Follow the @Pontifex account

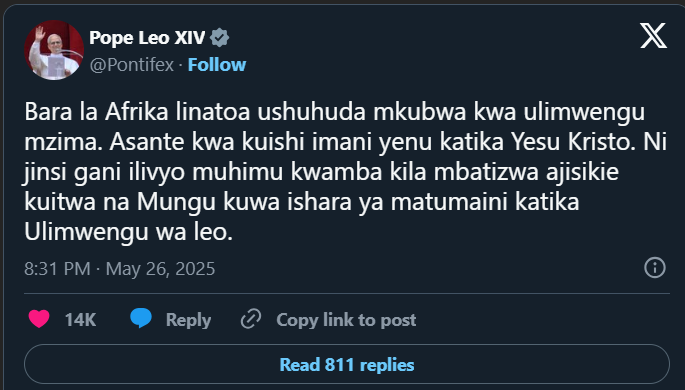[x=217, y=65]
